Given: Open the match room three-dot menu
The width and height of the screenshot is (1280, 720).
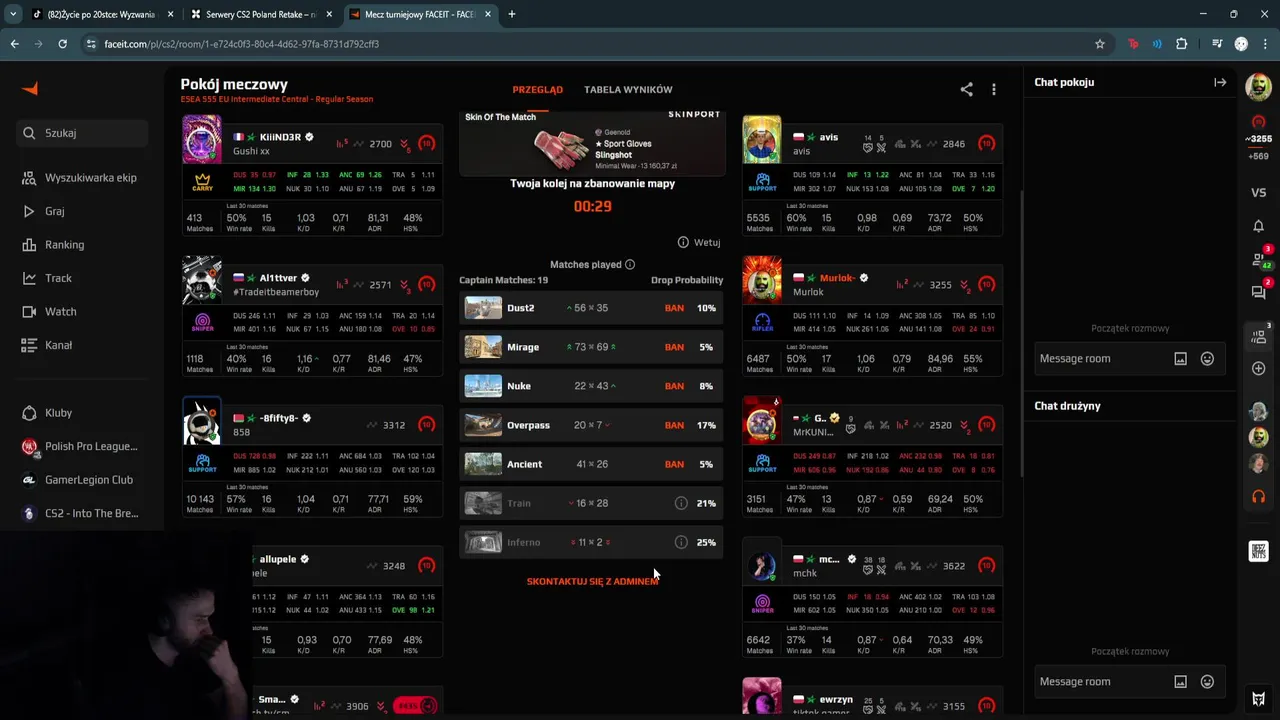Looking at the screenshot, I should [993, 89].
